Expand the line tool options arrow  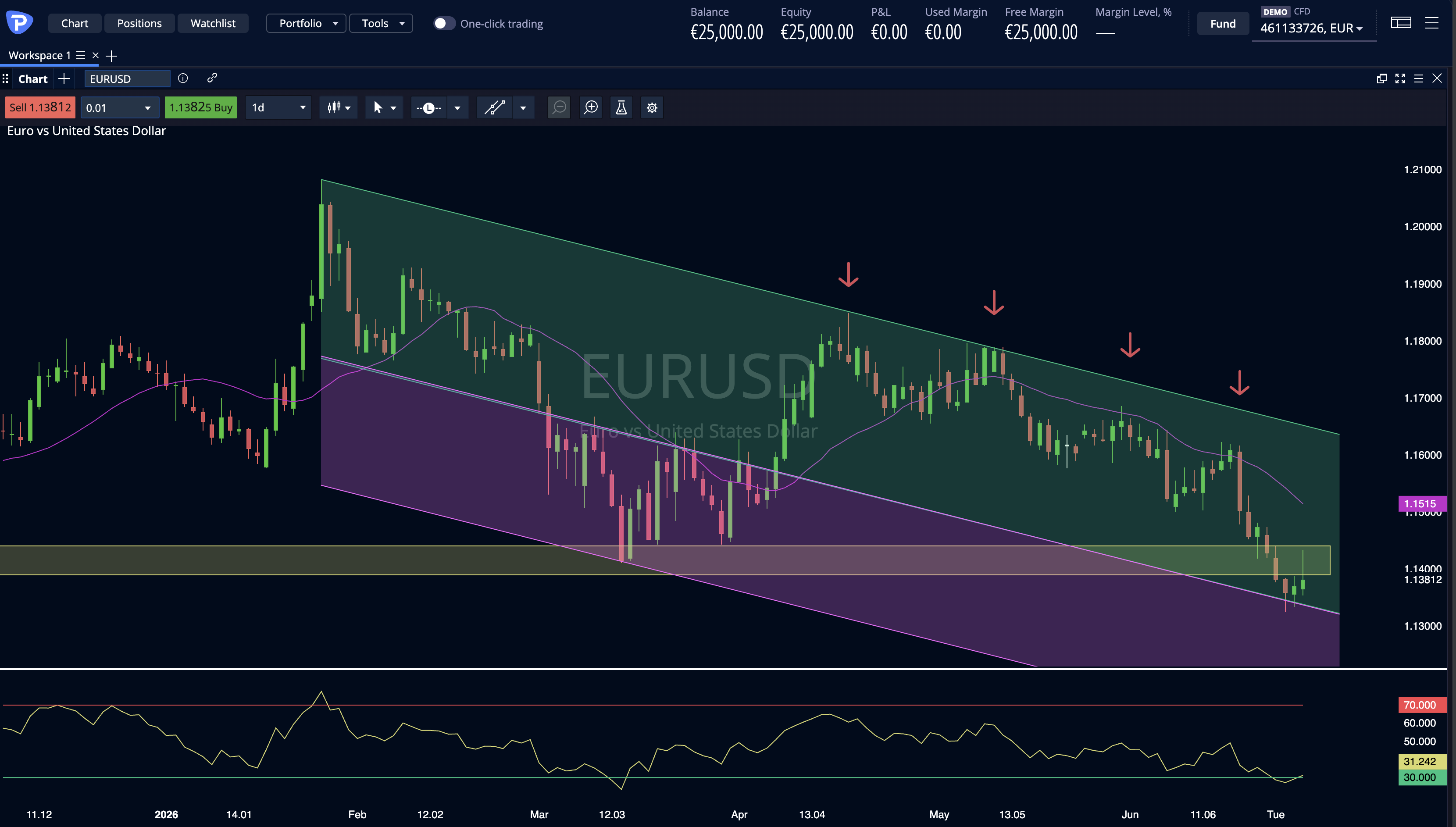(x=457, y=107)
